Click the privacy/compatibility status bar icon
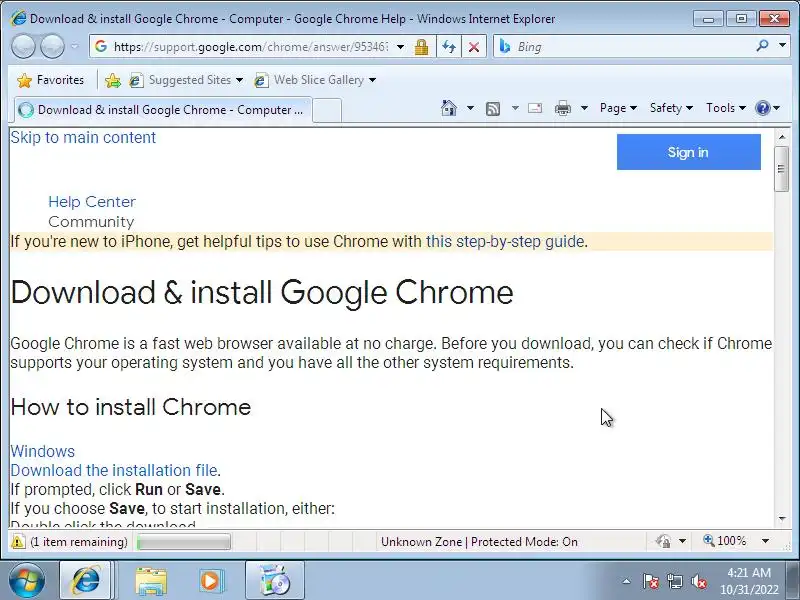800x600 pixels. 663,541
